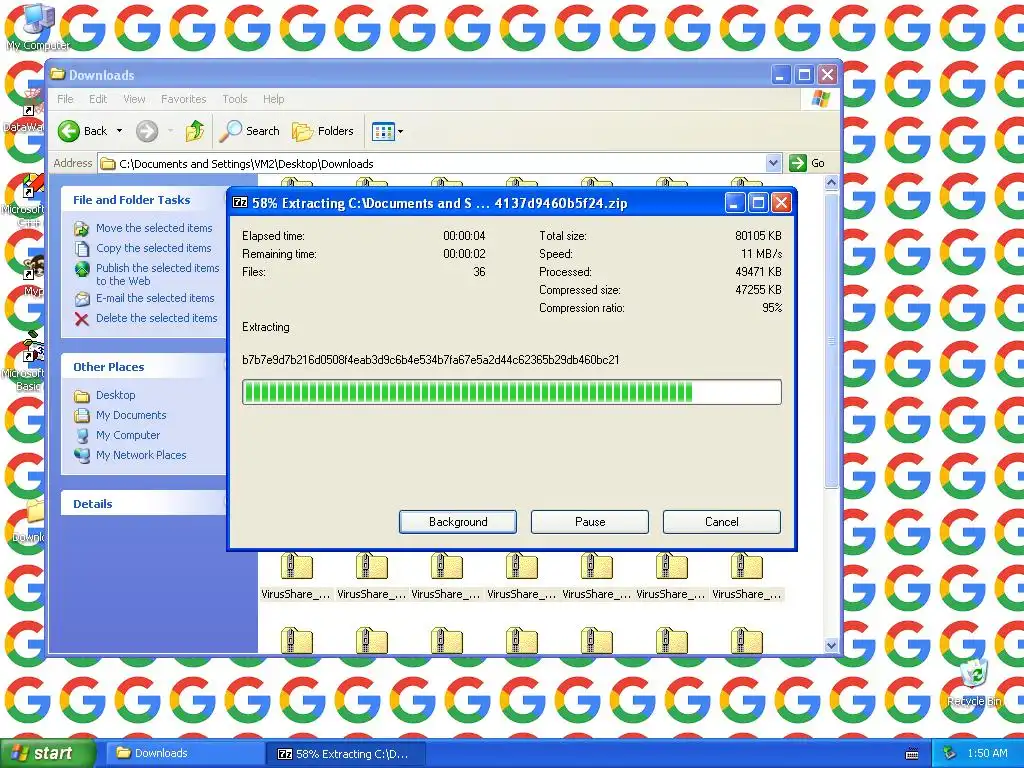Screen dimensions: 1024x768
Task: Click the green extraction progress bar
Action: click(x=511, y=392)
